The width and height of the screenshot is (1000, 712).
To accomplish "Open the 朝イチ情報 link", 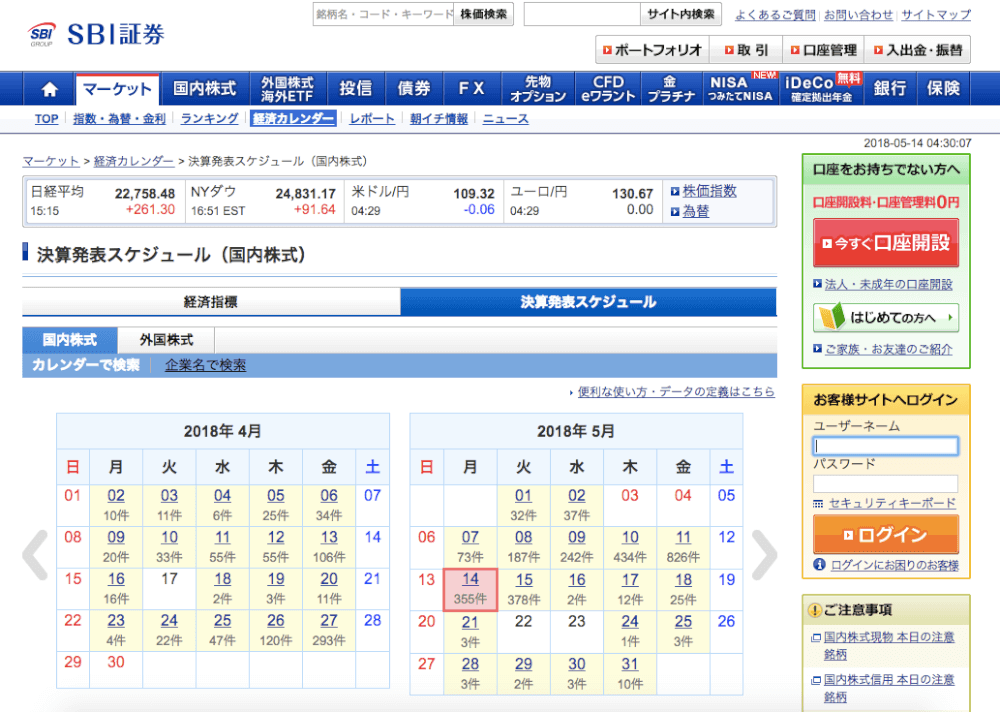I will point(439,119).
